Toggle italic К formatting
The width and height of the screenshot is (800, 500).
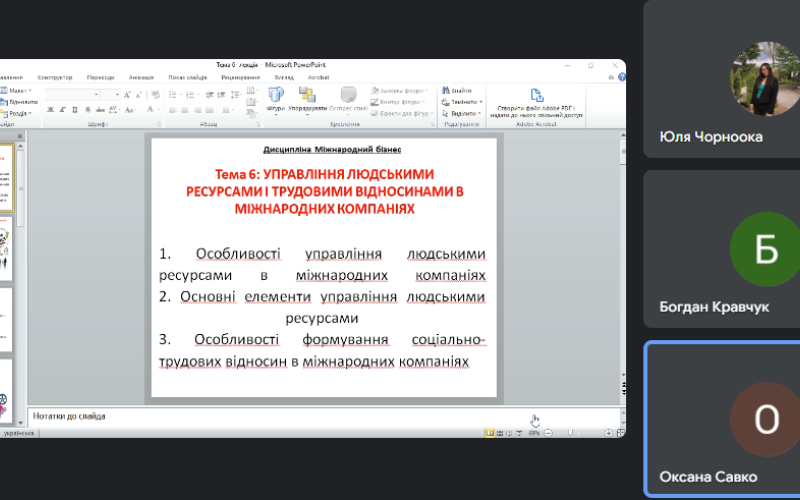click(63, 110)
